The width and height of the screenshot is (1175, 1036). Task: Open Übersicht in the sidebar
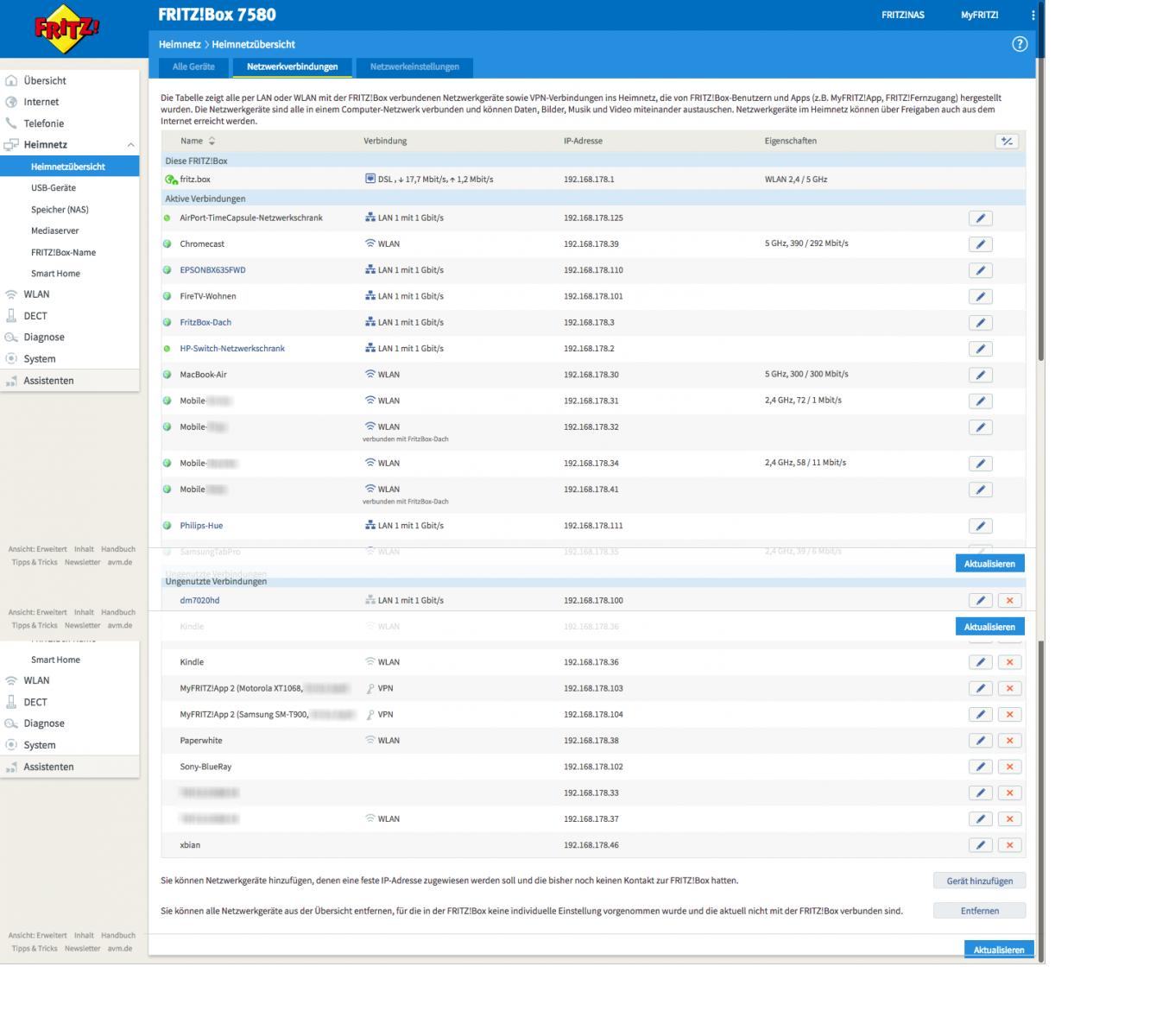(x=45, y=80)
